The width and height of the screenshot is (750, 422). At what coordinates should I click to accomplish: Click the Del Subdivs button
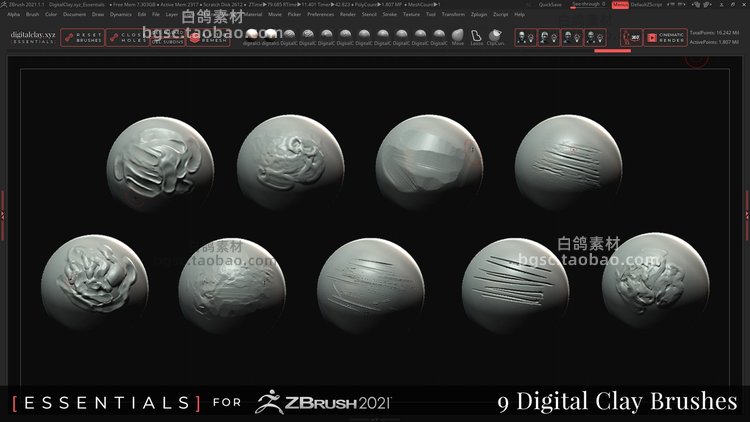click(167, 42)
